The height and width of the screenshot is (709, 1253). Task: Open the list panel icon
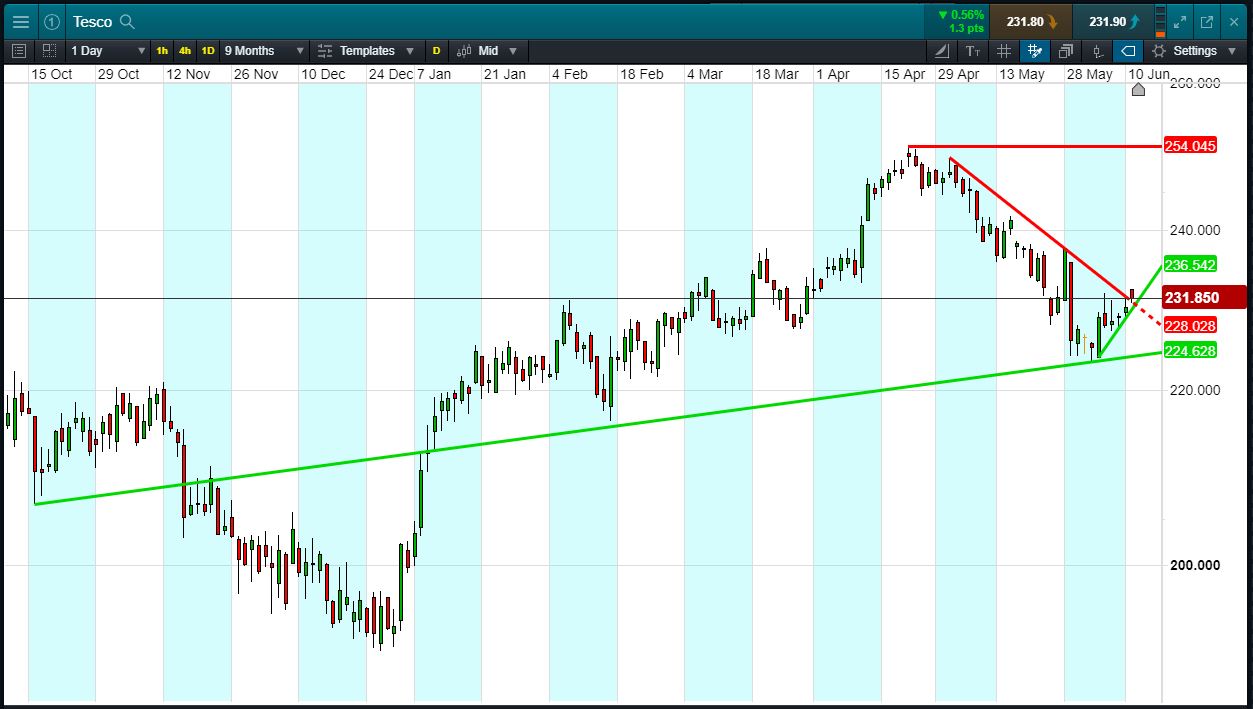[x=19, y=51]
